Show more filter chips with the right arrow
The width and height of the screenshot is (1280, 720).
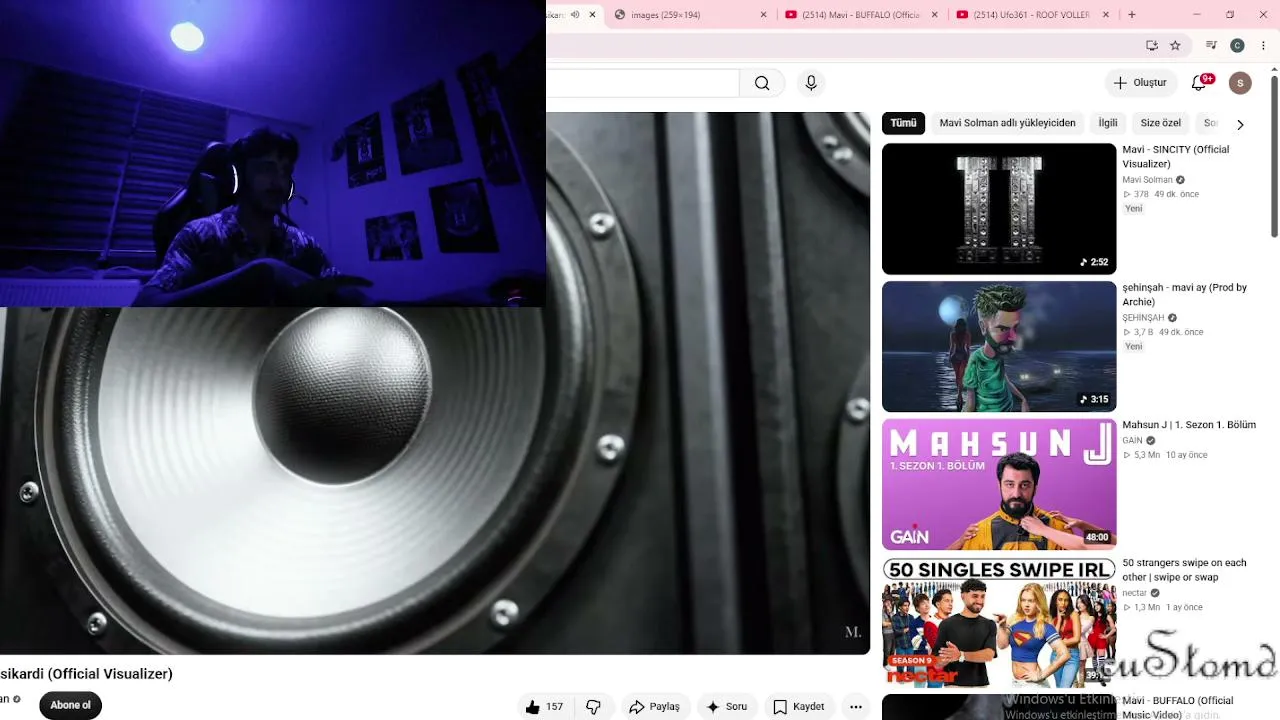(1240, 124)
